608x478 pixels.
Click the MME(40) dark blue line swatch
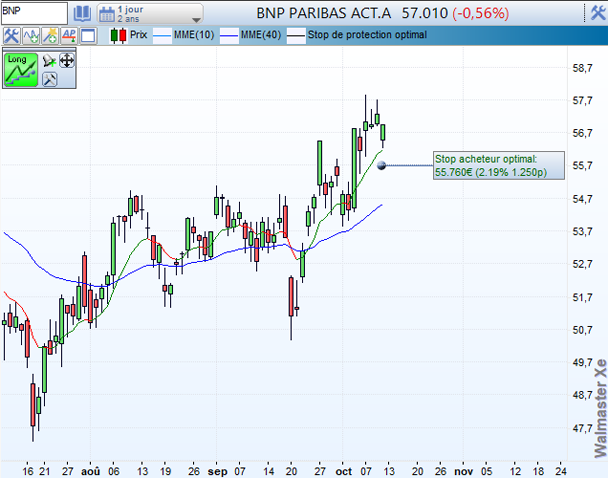click(229, 36)
